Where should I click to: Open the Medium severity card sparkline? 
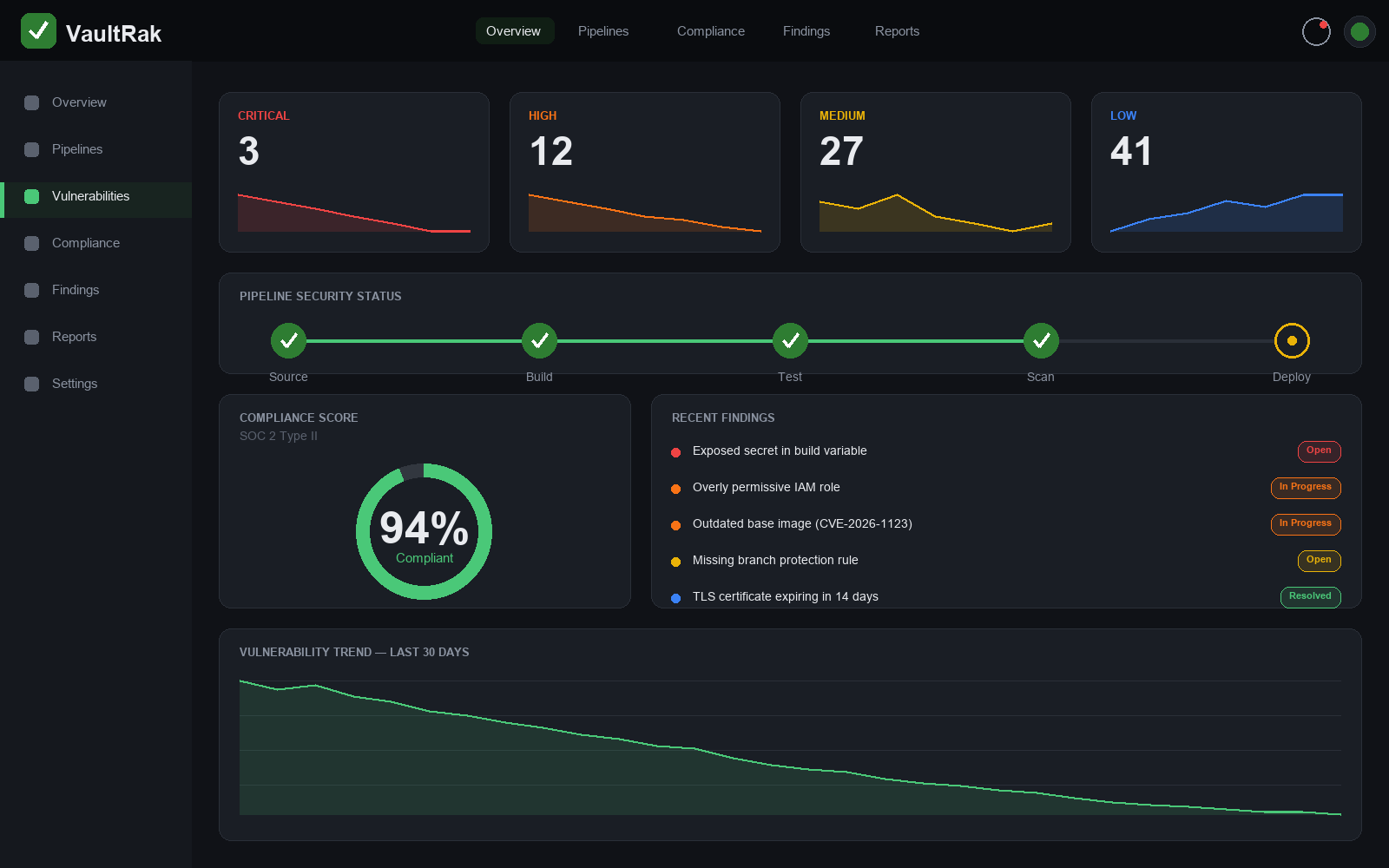[936, 213]
